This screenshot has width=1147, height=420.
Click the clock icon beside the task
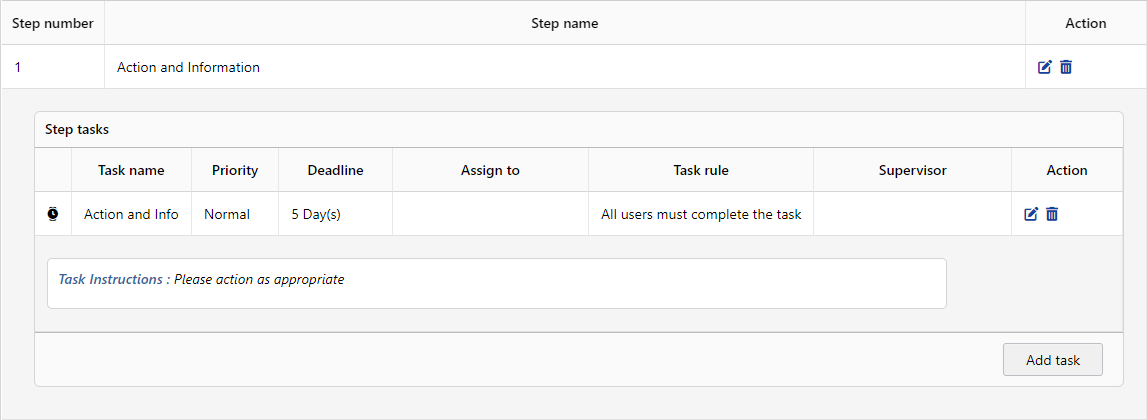coord(53,214)
